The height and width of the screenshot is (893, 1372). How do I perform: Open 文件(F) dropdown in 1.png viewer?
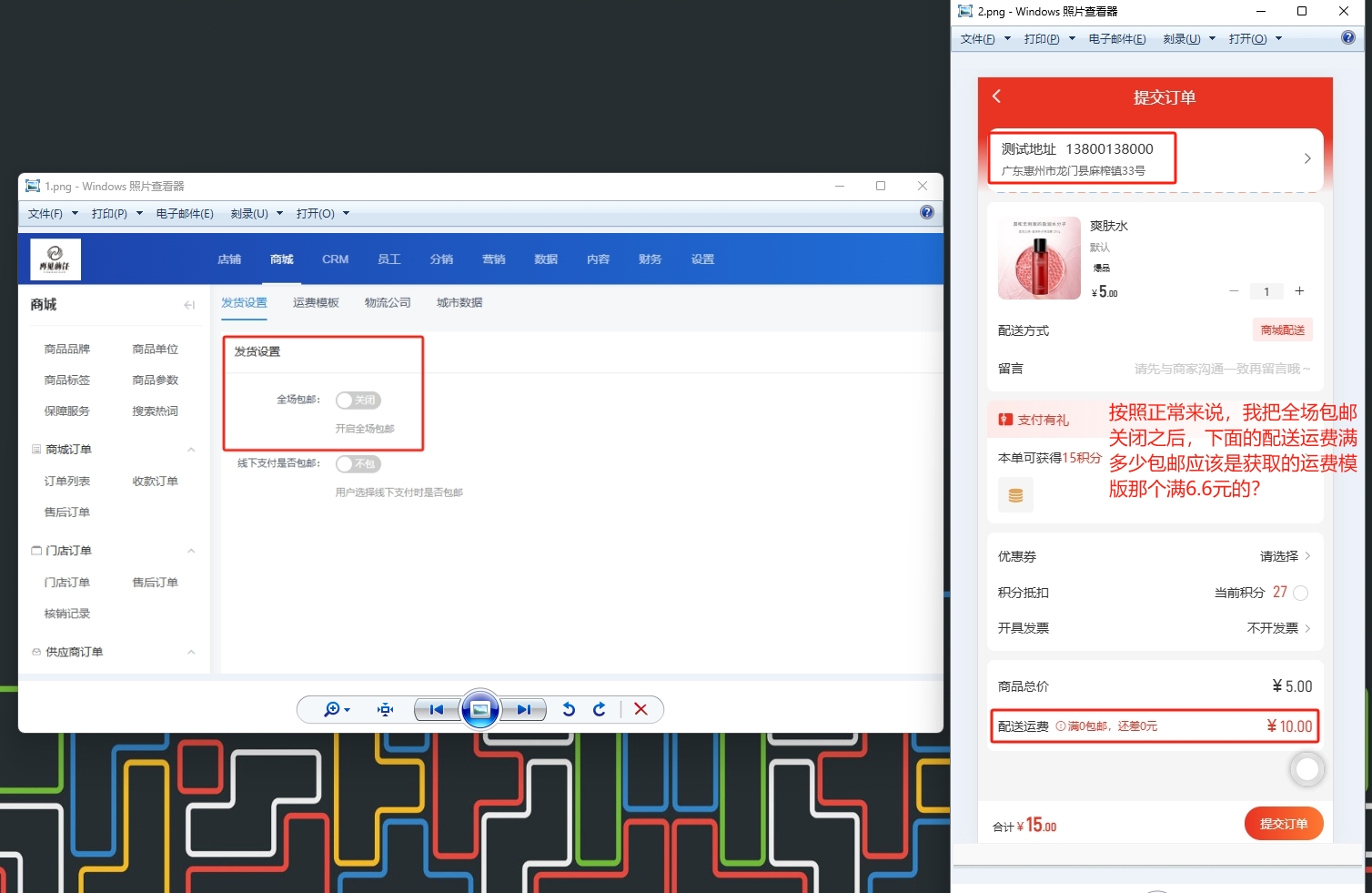[x=52, y=214]
